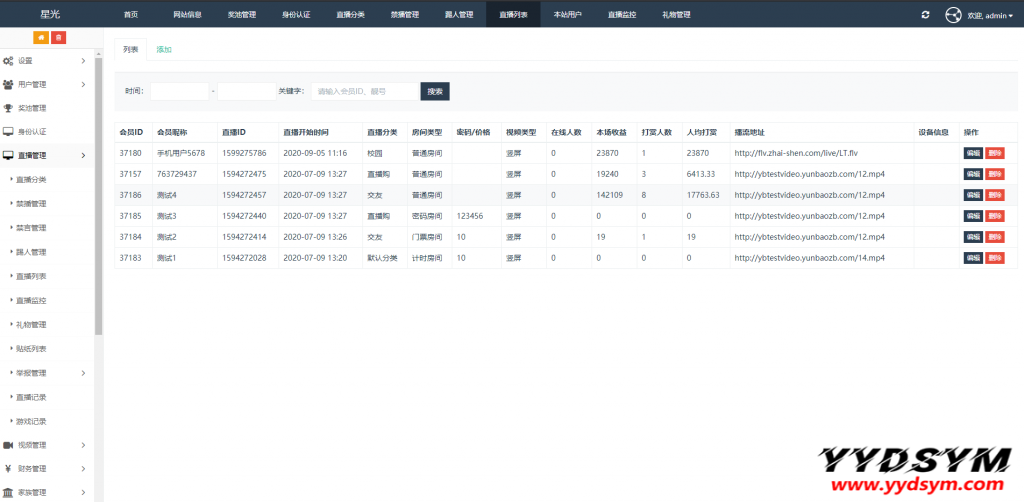The width and height of the screenshot is (1024, 502).
Task: Click the admin avatar icon
Action: (953, 15)
